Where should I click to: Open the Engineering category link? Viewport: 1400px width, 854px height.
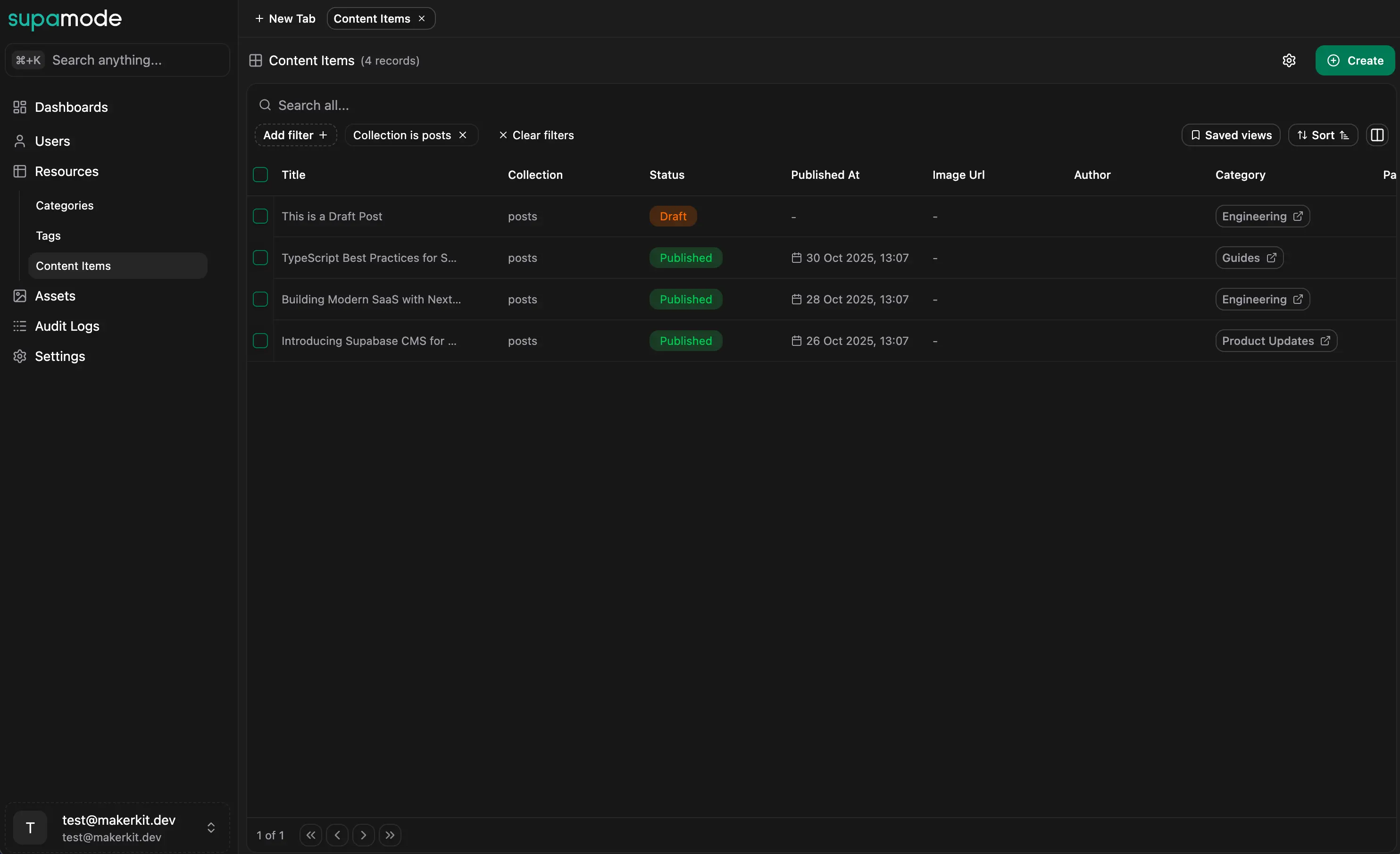point(1261,216)
